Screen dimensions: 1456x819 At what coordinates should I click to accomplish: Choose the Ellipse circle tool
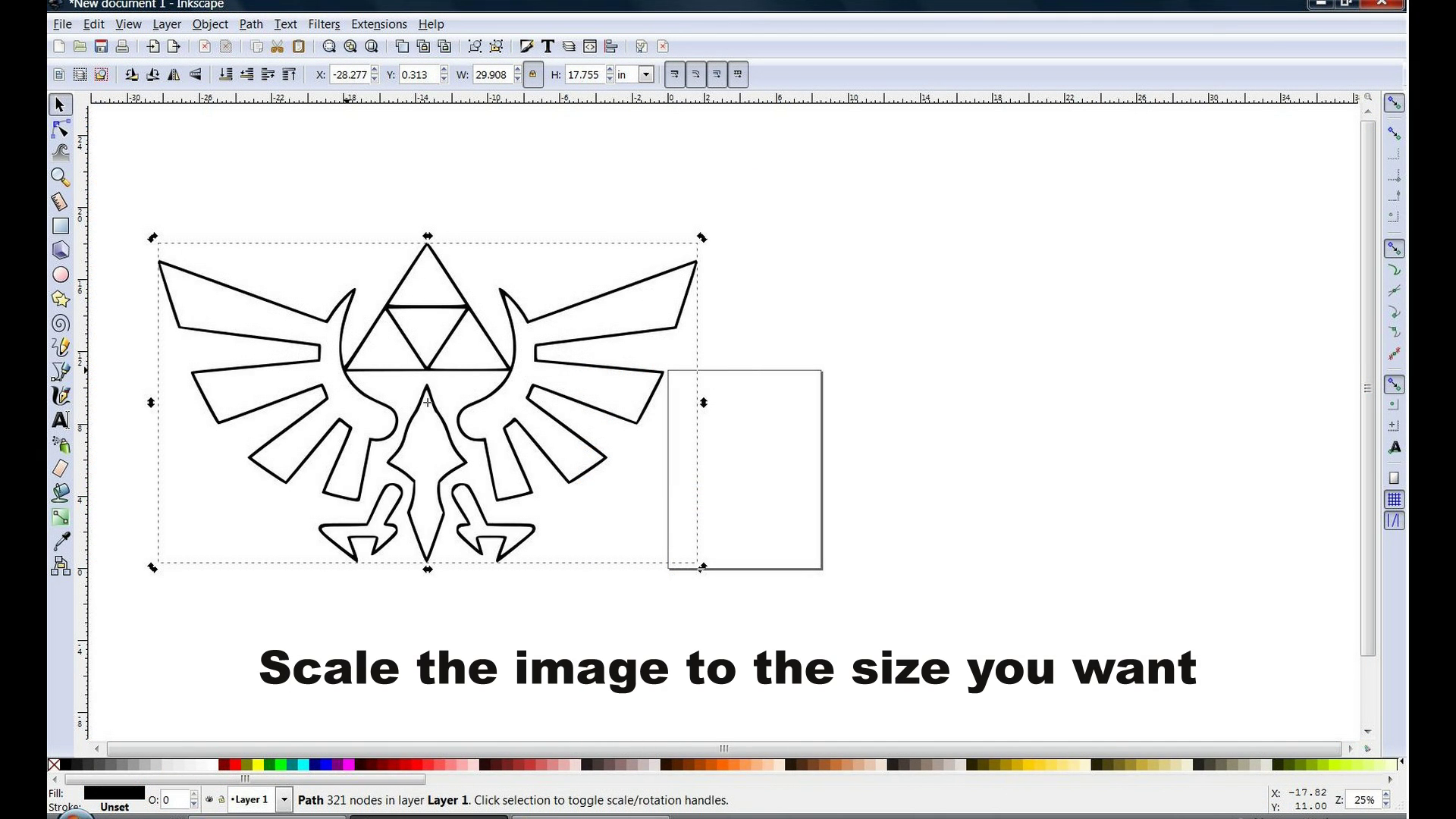[60, 274]
